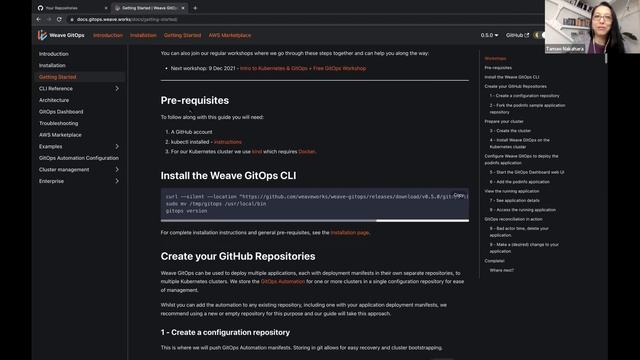Jump to View the running application in contents
Viewport: 640px width, 360px height.
[x=512, y=191]
